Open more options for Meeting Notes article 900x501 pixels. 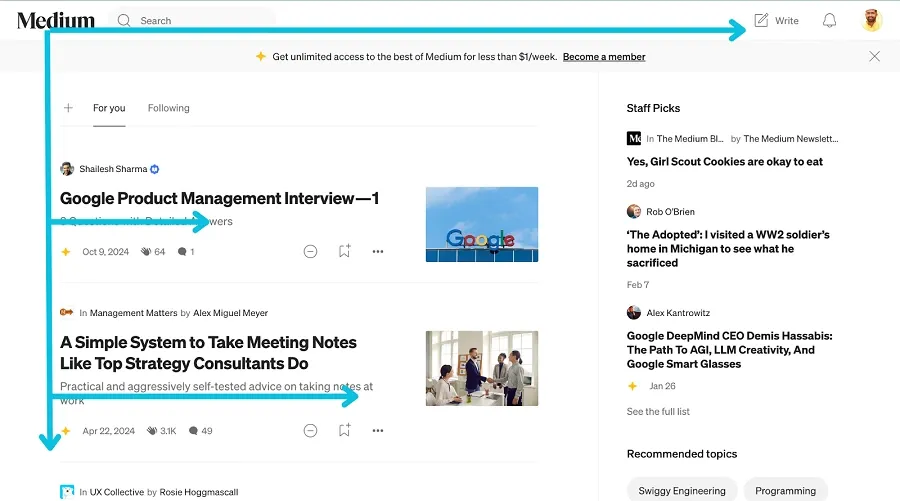[x=378, y=430]
